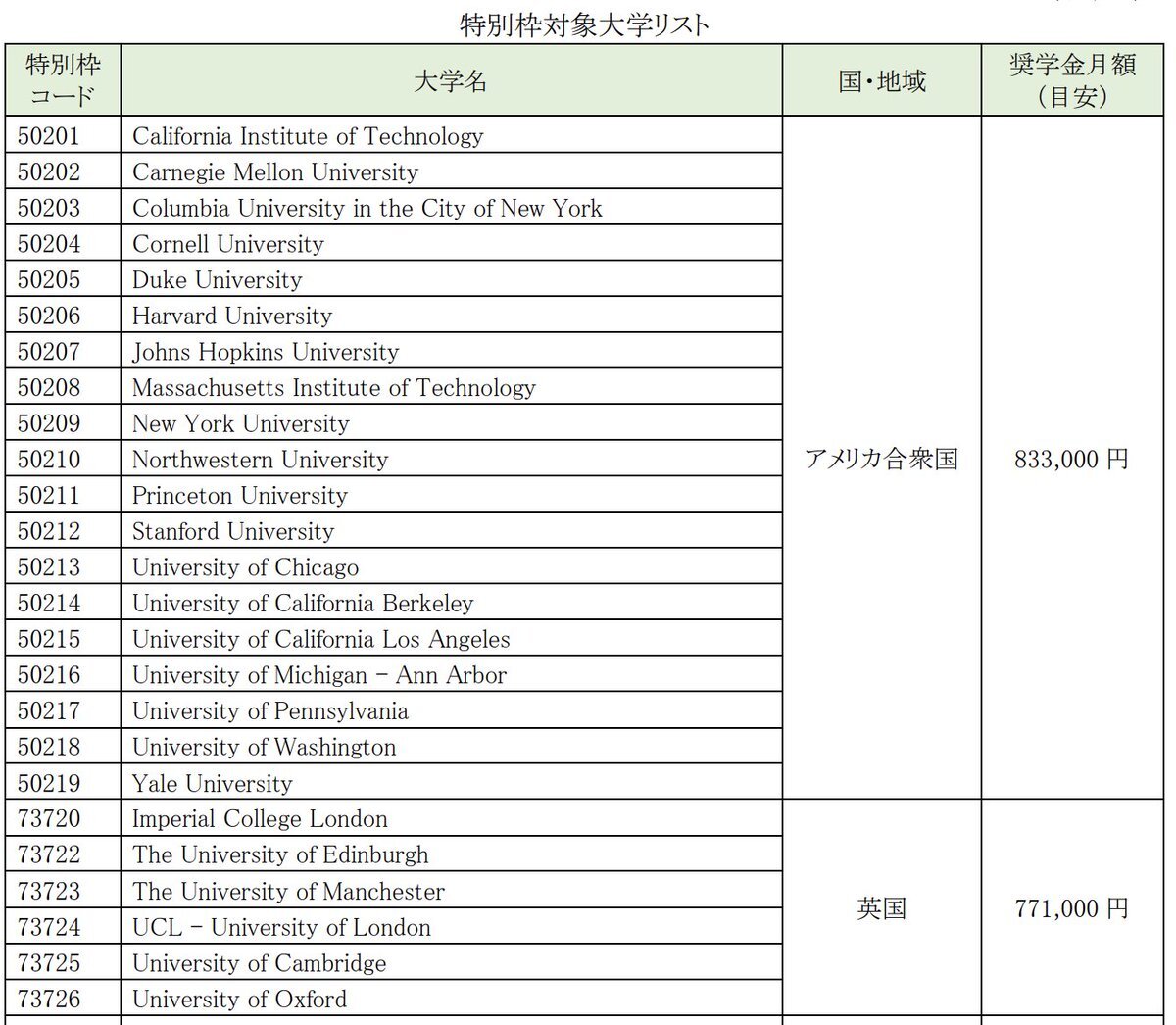
Task: Select code cell 50205
Action: click(x=63, y=279)
